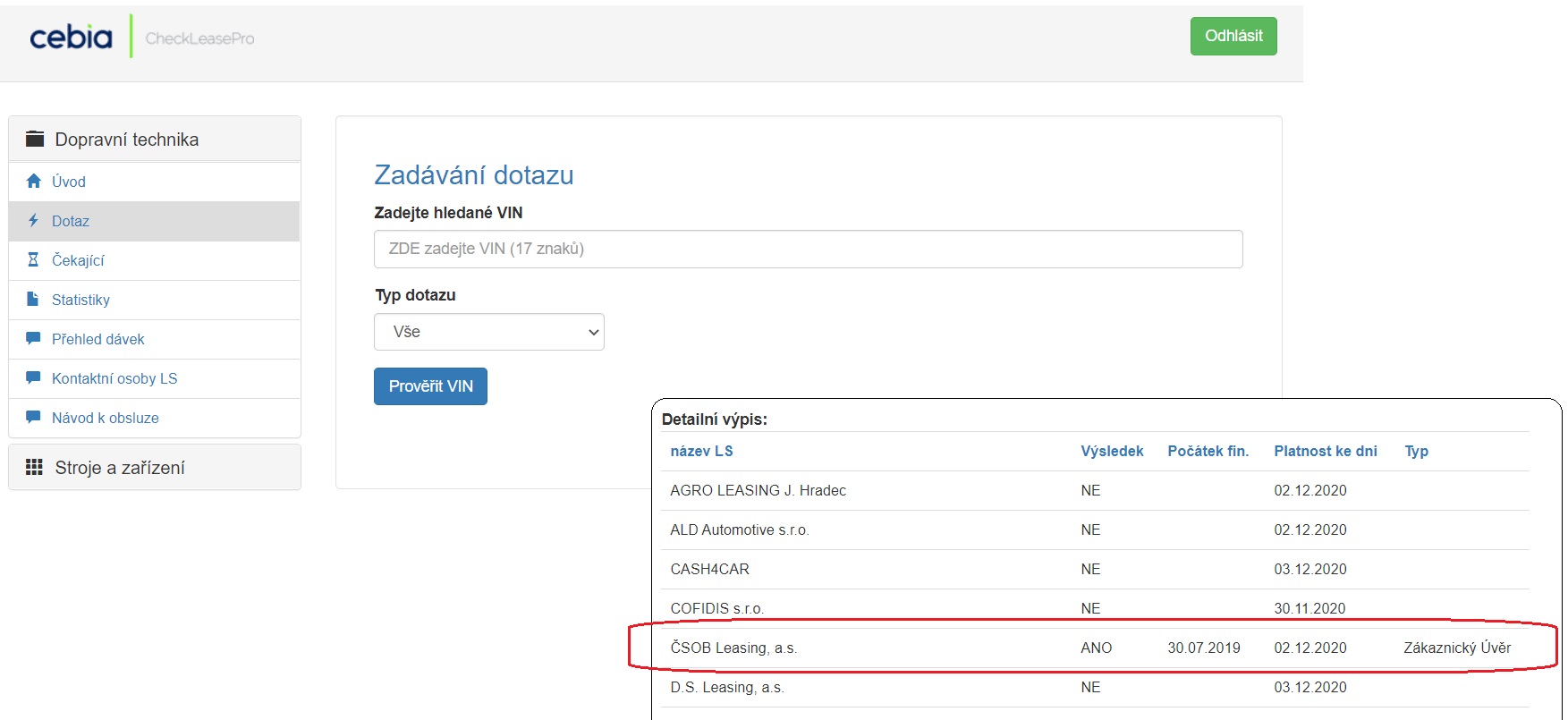This screenshot has width=1568, height=720.
Task: Click the home icon beside Úvod
Action: pos(34,181)
